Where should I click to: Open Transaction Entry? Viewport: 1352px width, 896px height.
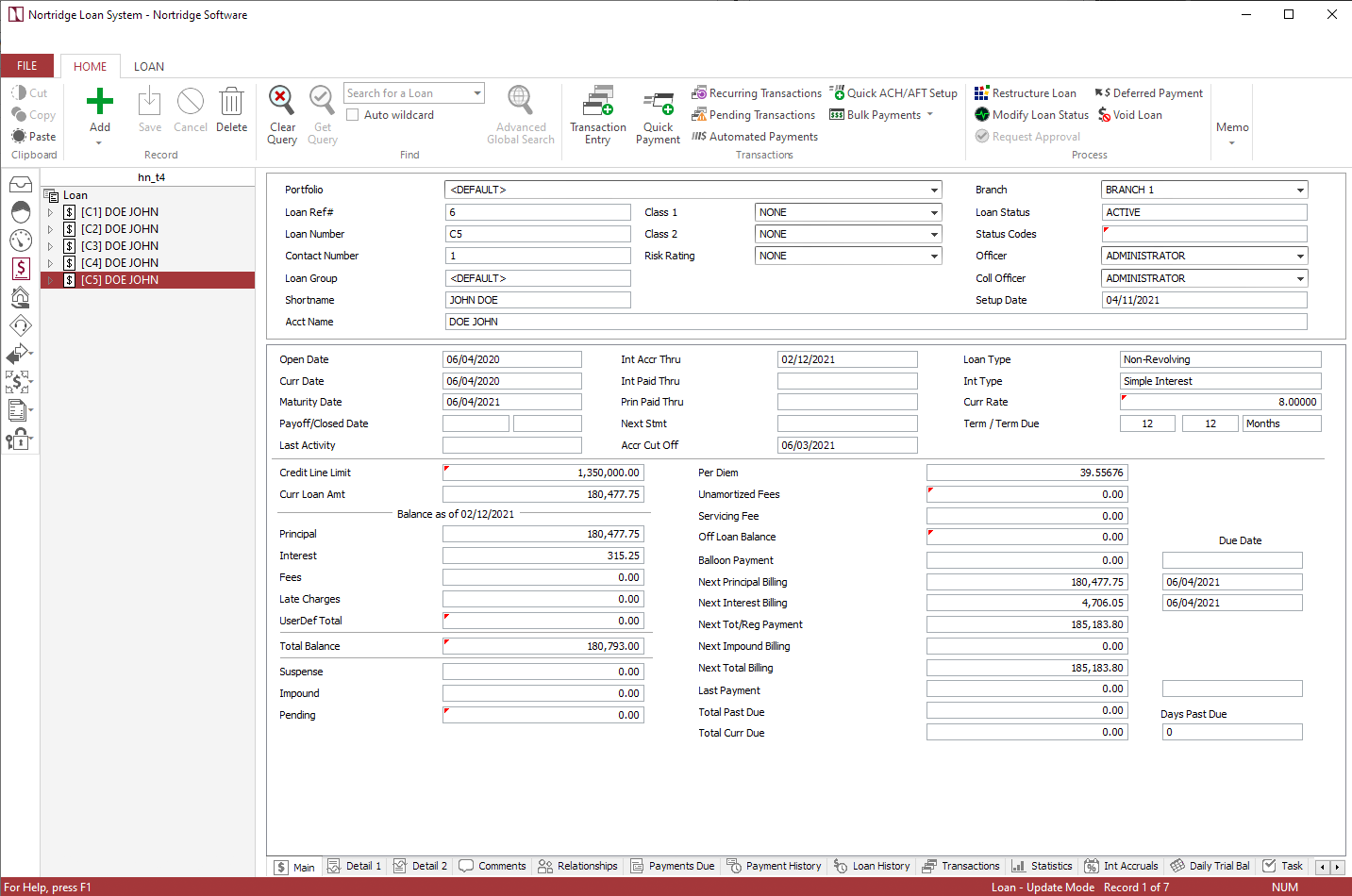click(598, 116)
